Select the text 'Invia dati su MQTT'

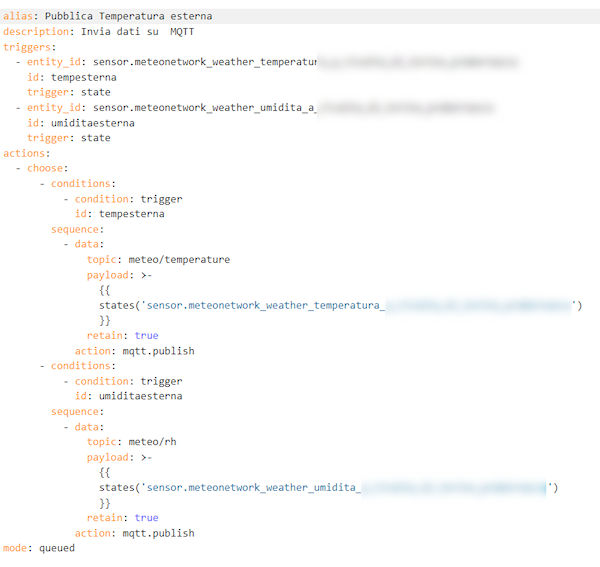pos(137,32)
